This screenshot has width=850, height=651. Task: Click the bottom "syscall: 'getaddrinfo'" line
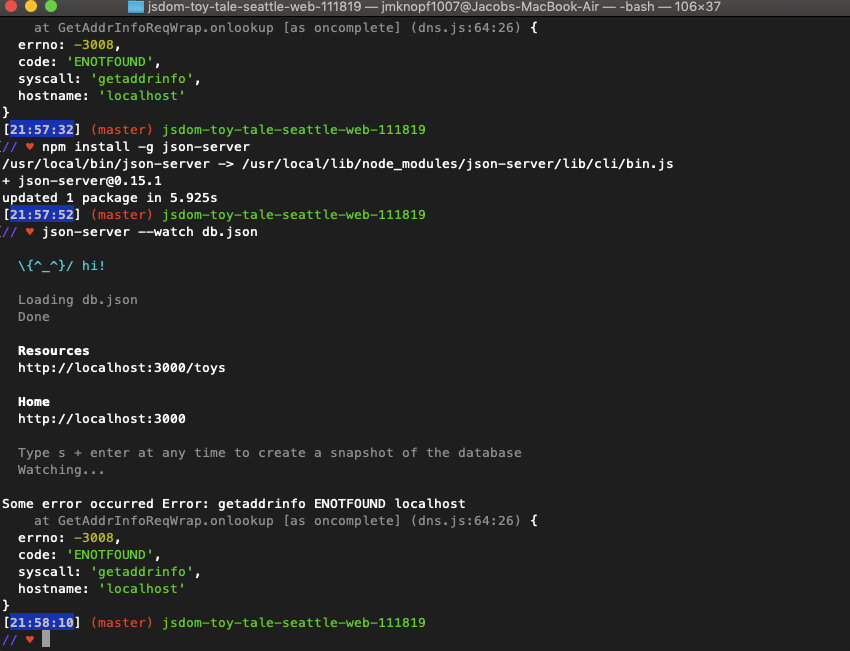(110, 572)
